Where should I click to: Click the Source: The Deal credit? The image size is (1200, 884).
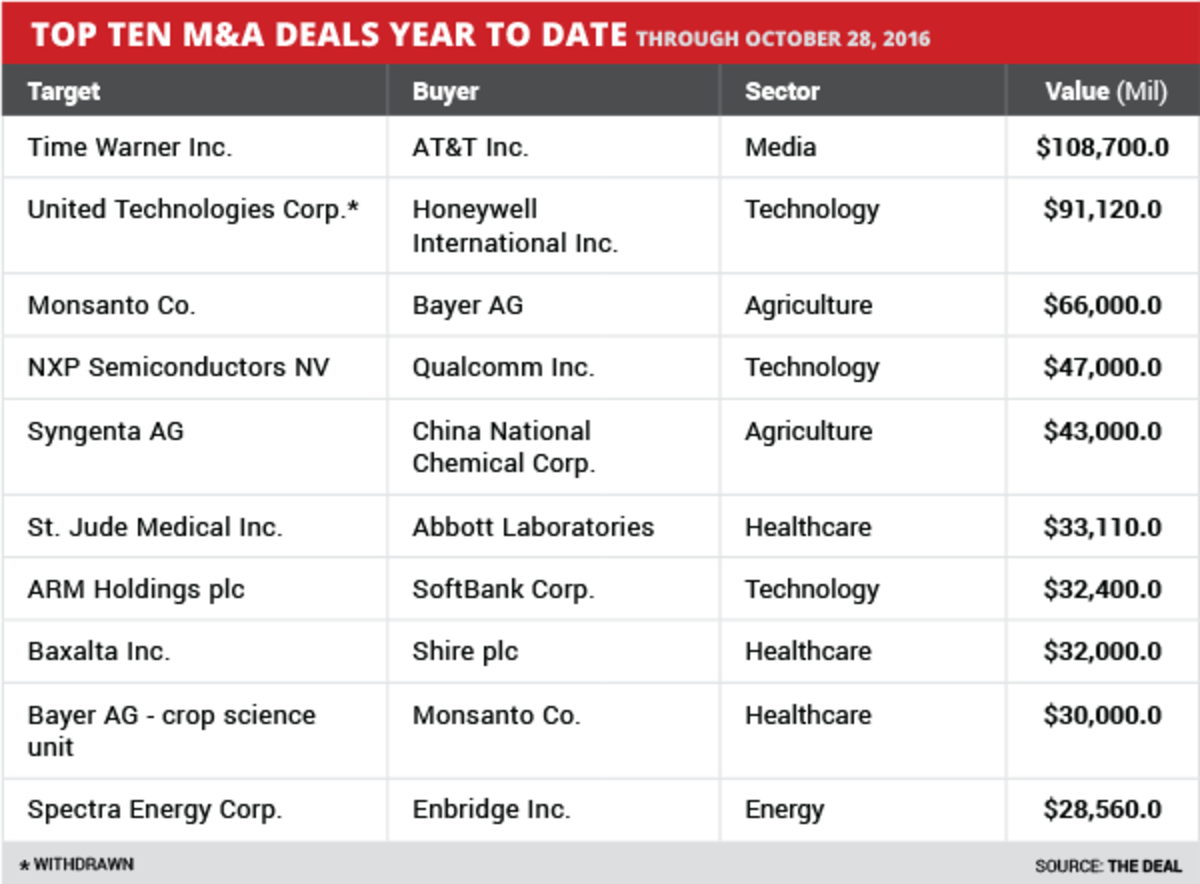[x=1108, y=866]
